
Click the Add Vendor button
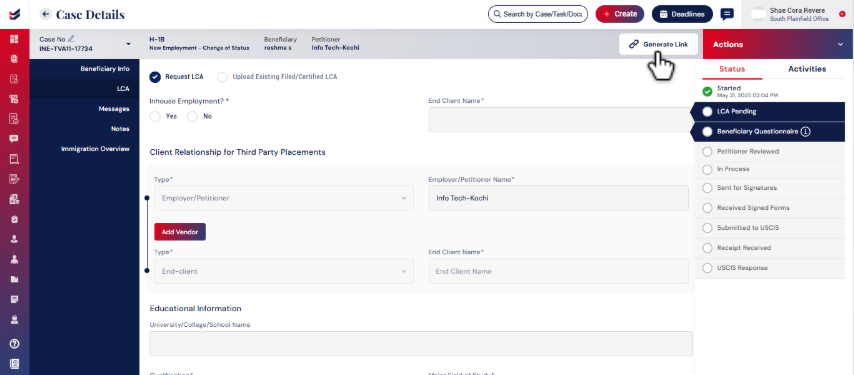180,232
